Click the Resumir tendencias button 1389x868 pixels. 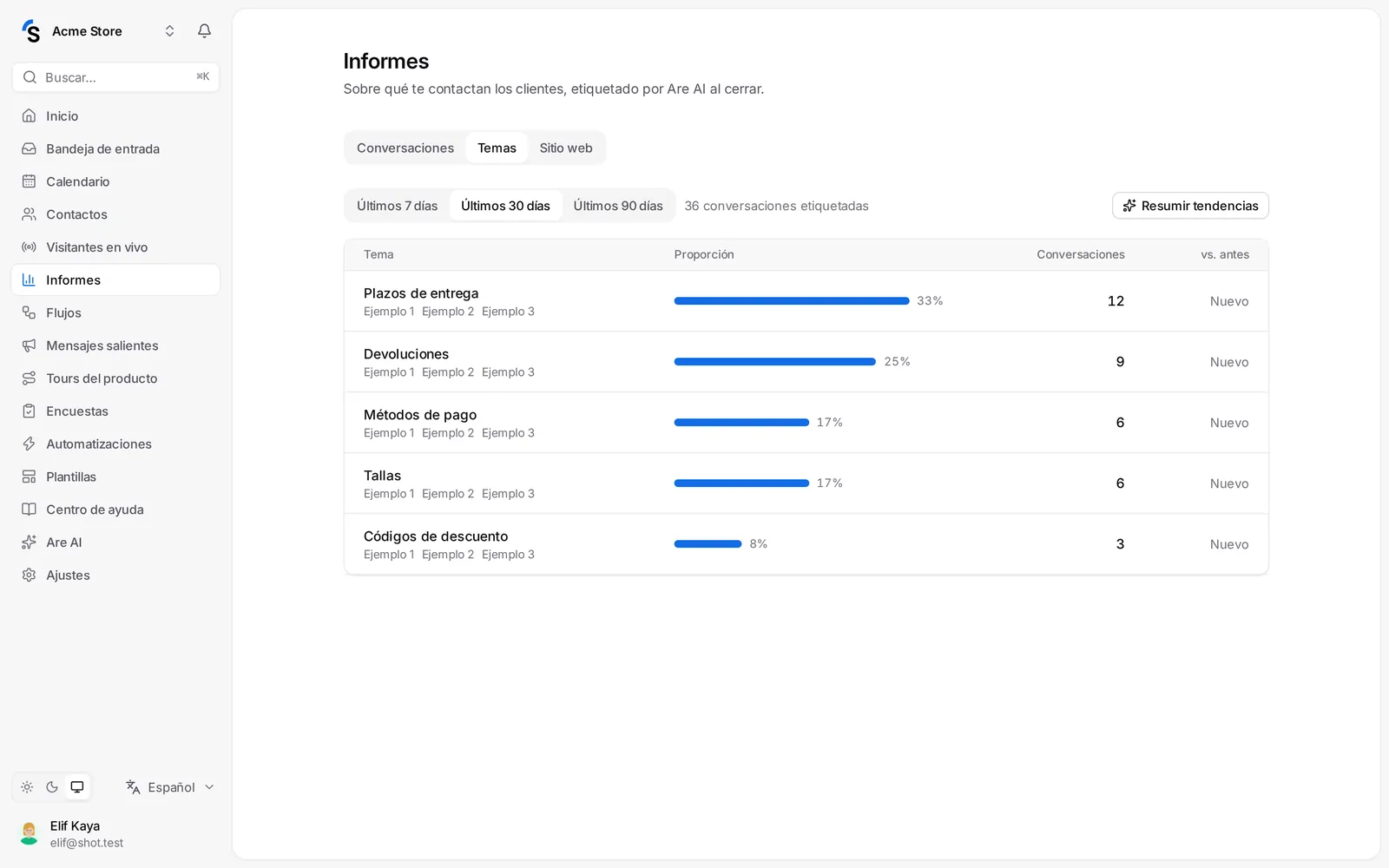pyautogui.click(x=1190, y=206)
